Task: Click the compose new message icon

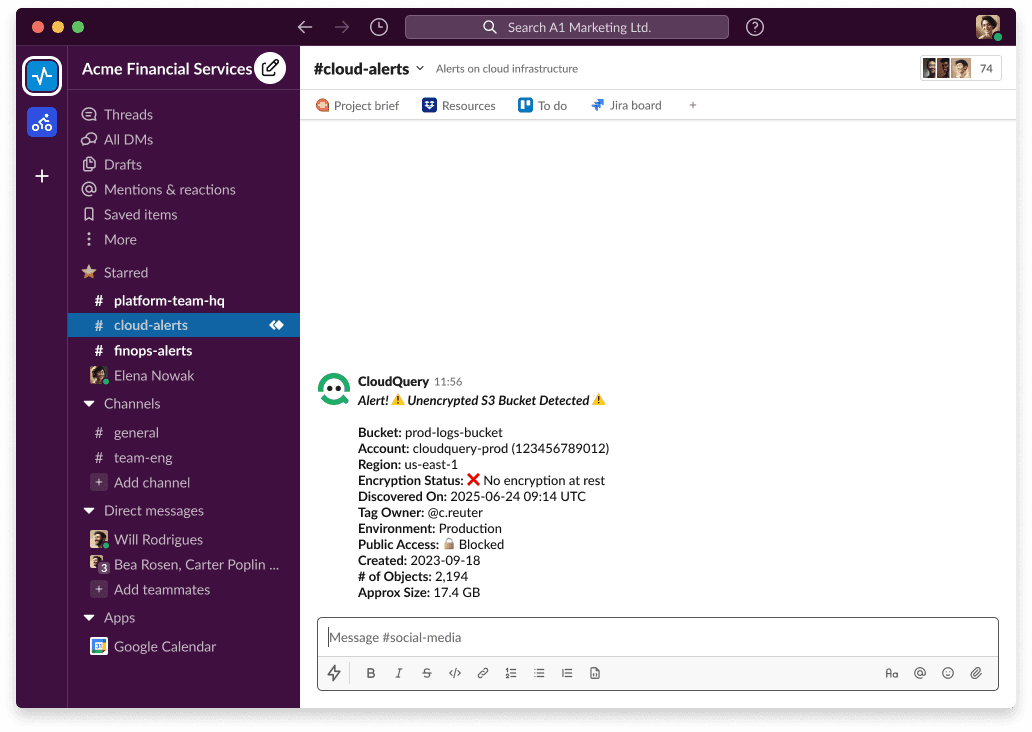Action: pos(270,68)
